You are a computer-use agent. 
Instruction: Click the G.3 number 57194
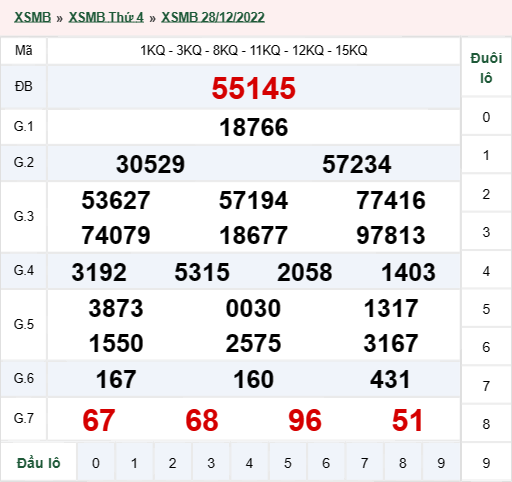(x=253, y=200)
